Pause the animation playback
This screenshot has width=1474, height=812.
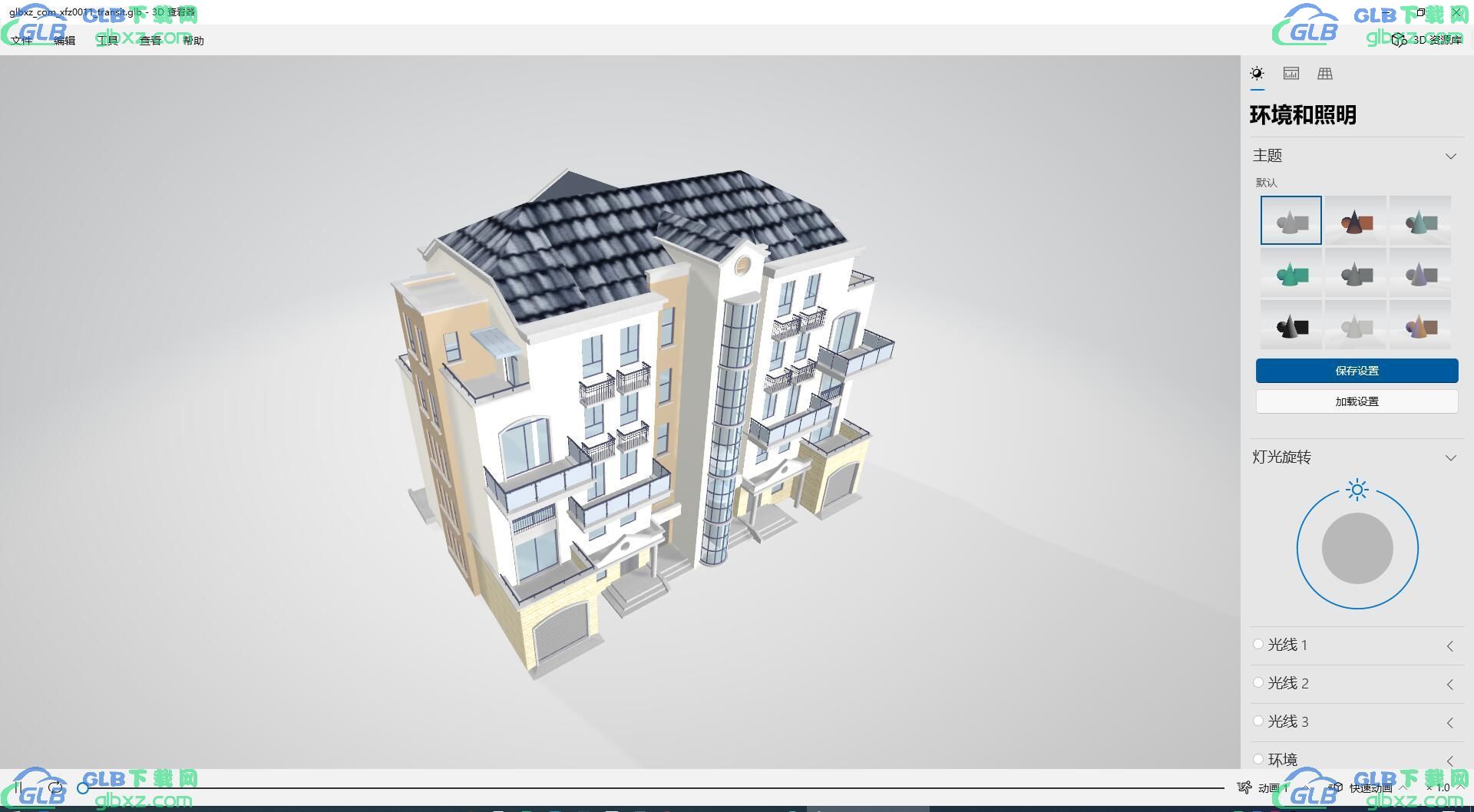[x=19, y=787]
